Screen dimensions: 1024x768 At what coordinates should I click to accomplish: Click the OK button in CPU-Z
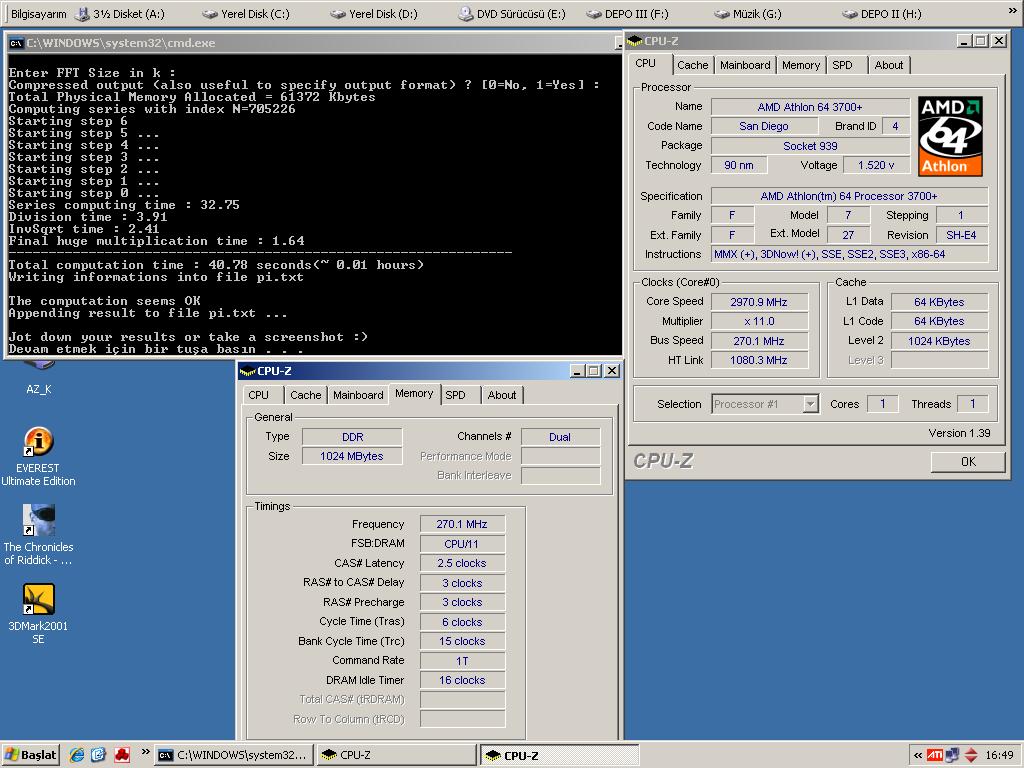click(x=968, y=462)
